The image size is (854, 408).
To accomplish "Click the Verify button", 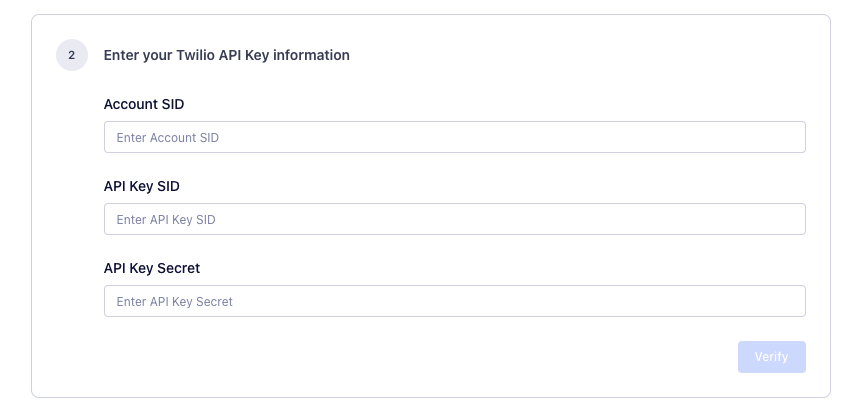I will click(x=771, y=357).
